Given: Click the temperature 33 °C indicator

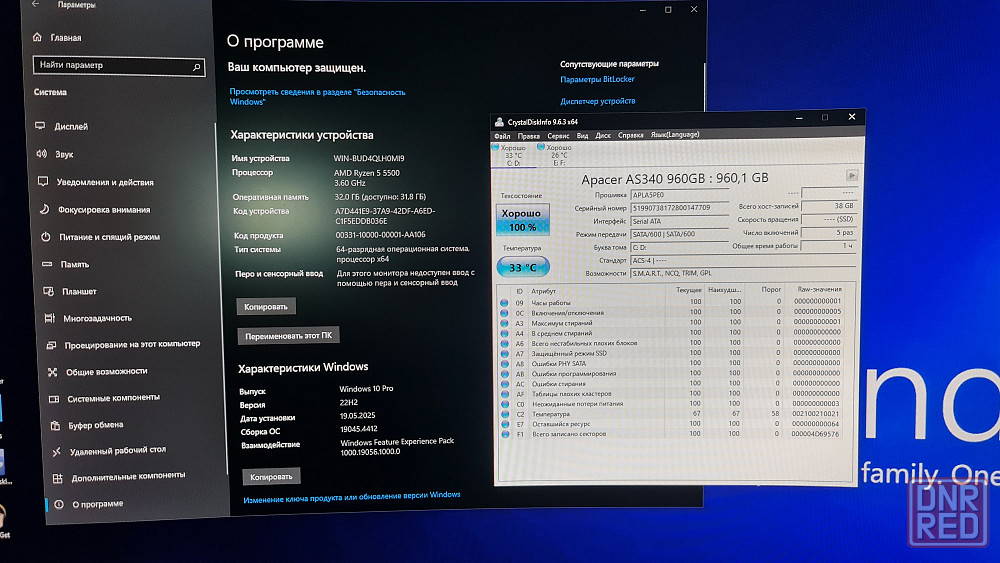Looking at the screenshot, I should click(522, 267).
